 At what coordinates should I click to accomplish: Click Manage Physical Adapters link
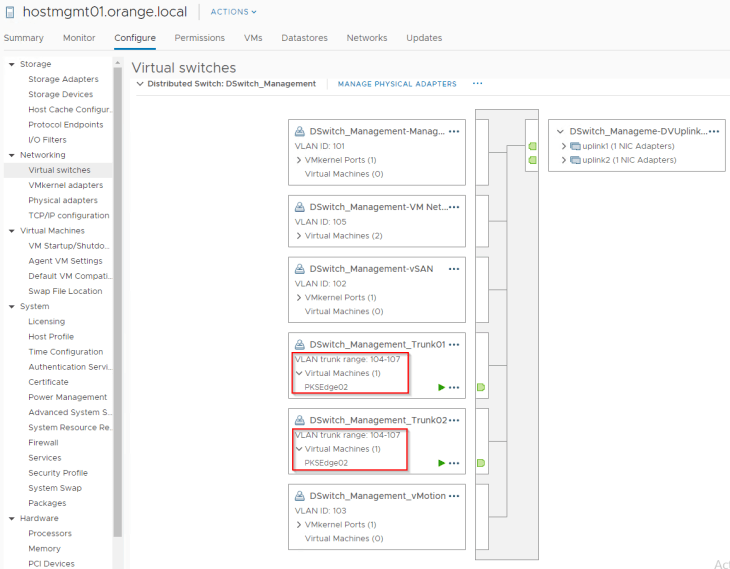[397, 84]
